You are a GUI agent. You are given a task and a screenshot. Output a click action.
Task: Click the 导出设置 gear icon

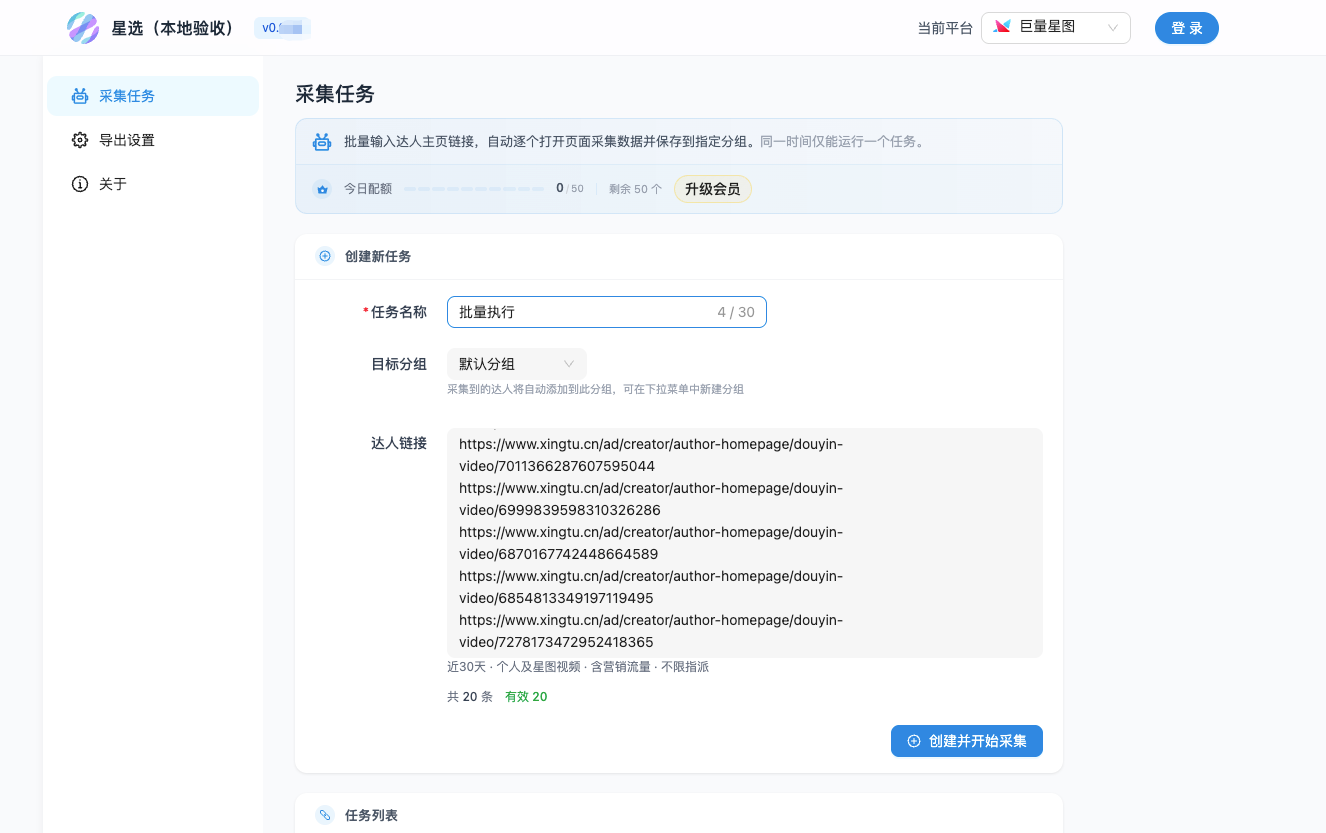80,140
